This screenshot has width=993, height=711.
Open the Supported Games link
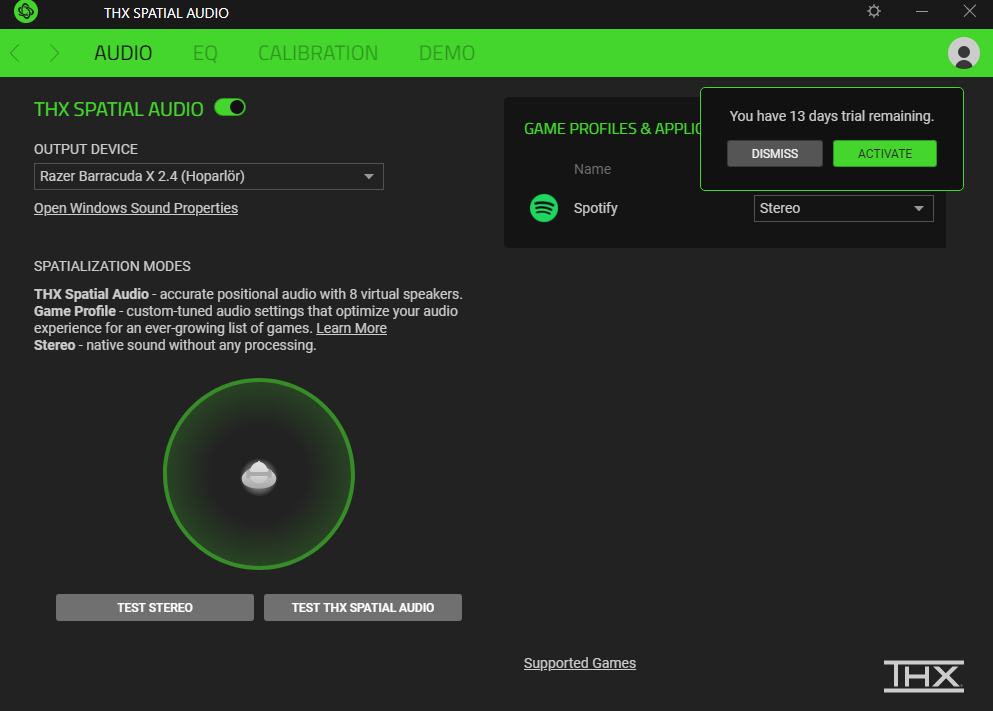579,663
